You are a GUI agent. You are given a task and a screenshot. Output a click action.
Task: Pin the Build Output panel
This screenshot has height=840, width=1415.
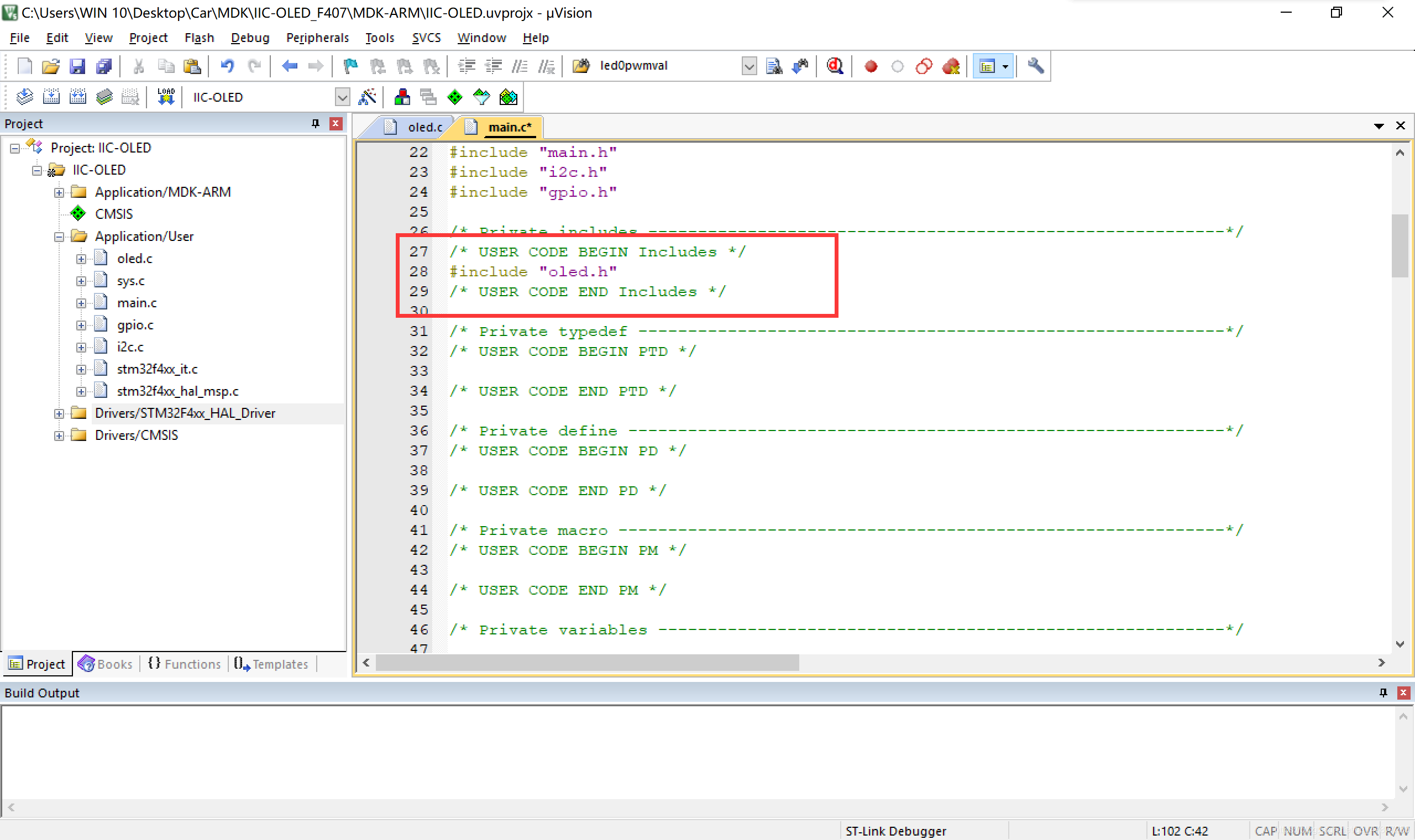click(1383, 692)
